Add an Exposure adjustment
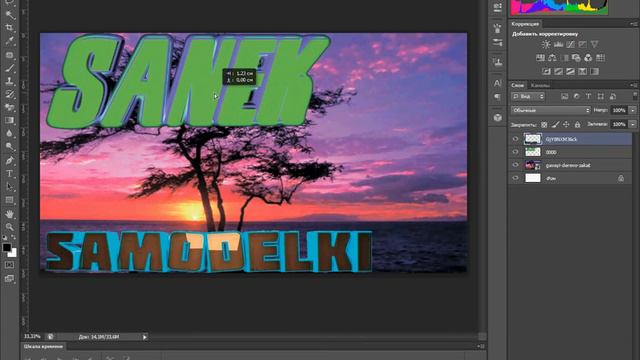This screenshot has height=360, width=640. pos(582,44)
